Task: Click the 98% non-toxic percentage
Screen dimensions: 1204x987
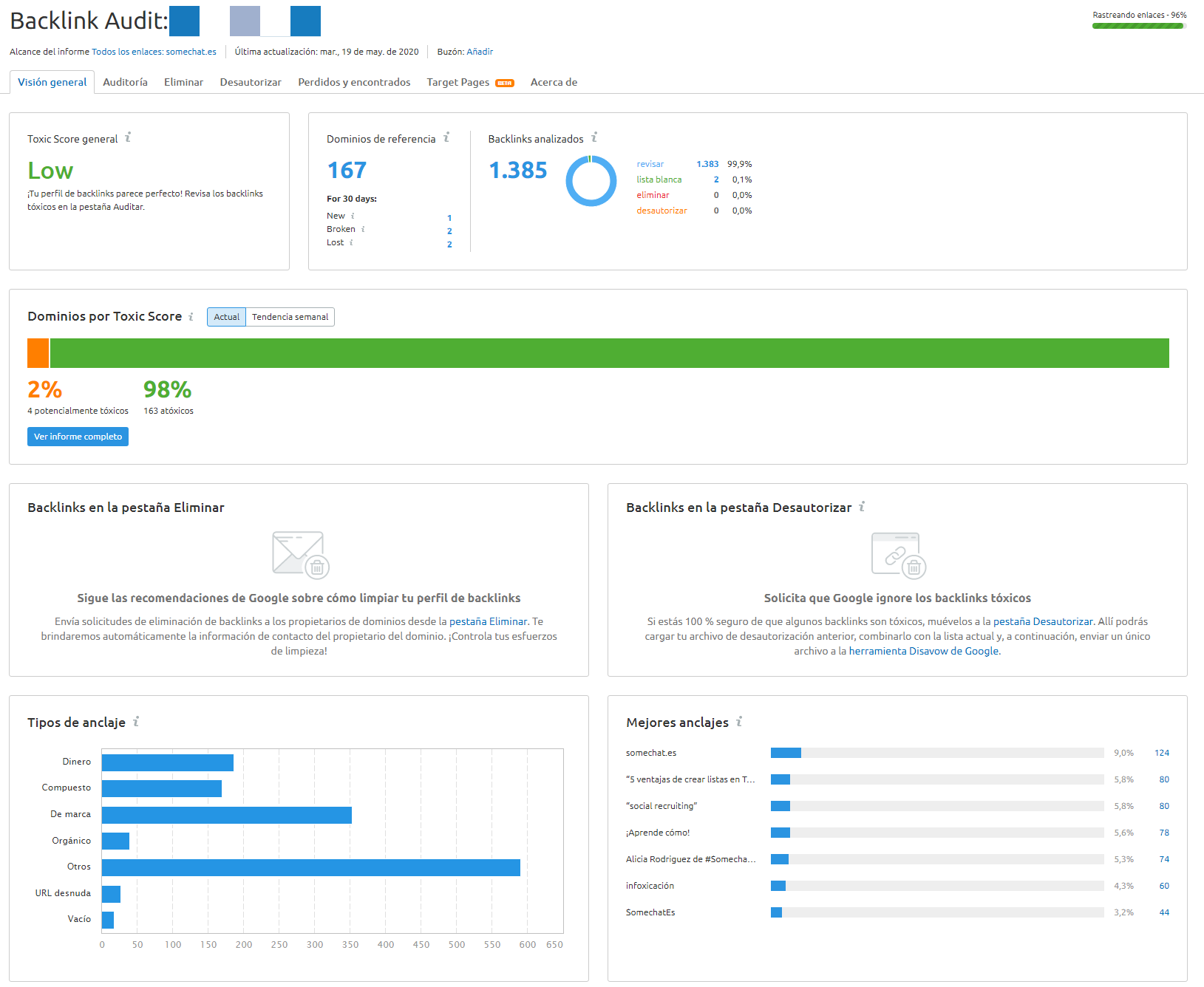Action: point(168,389)
